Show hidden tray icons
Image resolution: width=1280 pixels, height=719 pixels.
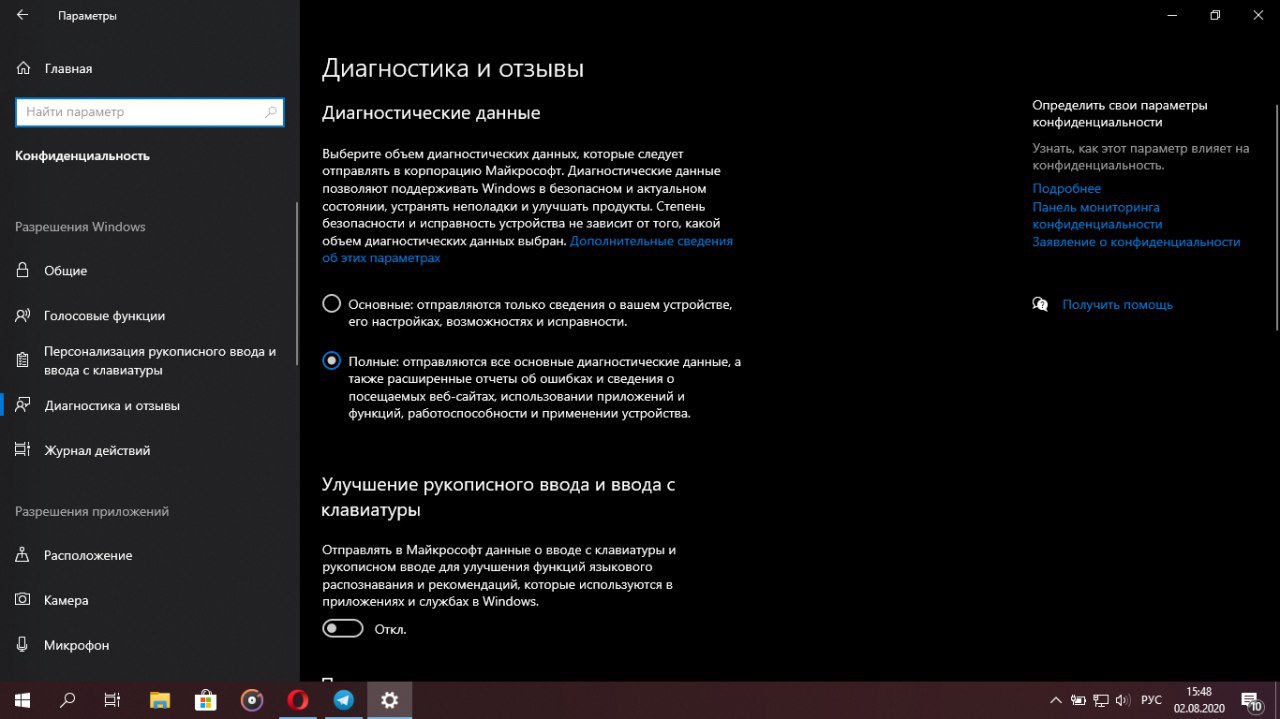click(x=1055, y=700)
